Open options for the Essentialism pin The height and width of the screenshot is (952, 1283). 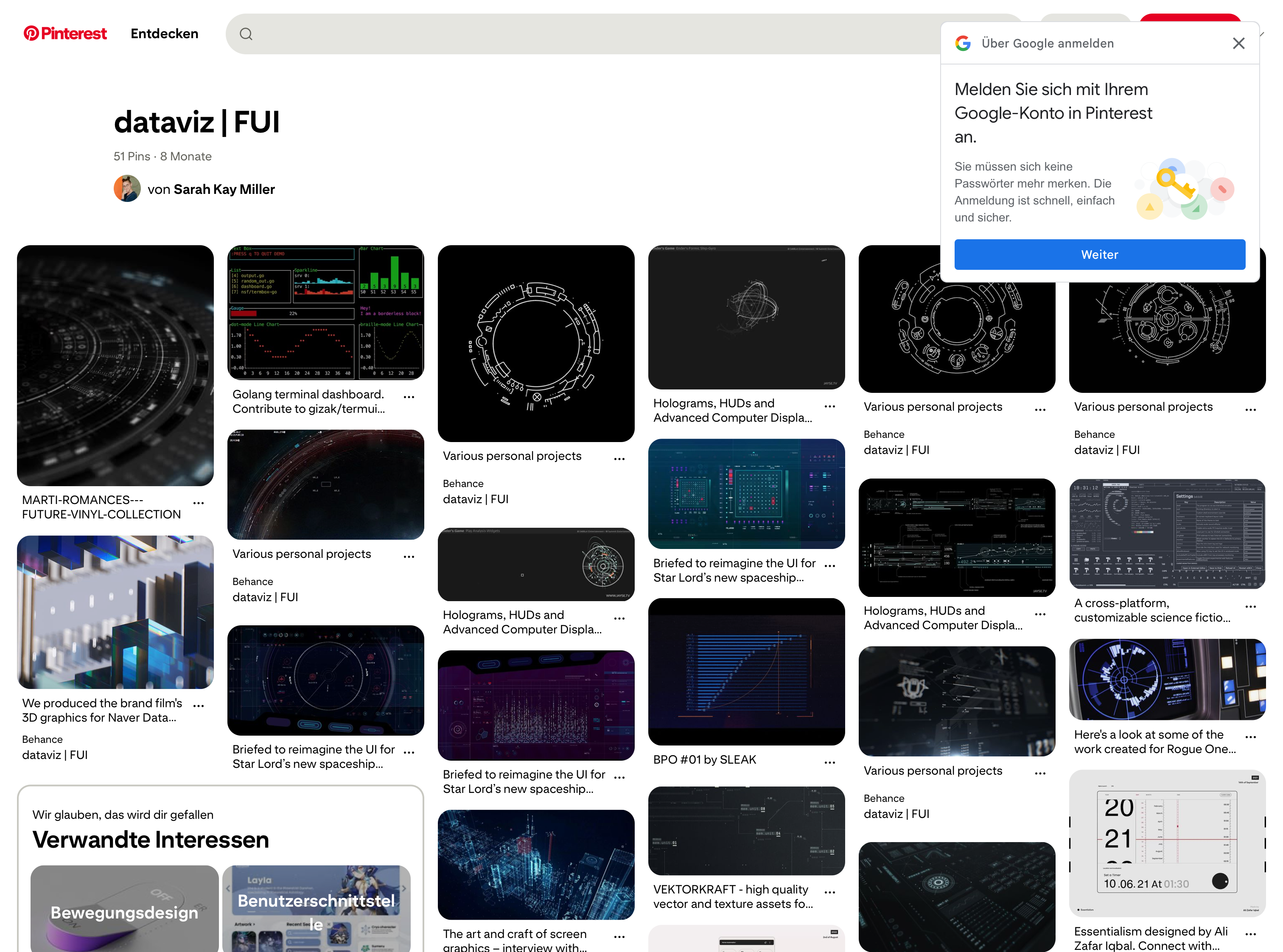coord(1250,934)
